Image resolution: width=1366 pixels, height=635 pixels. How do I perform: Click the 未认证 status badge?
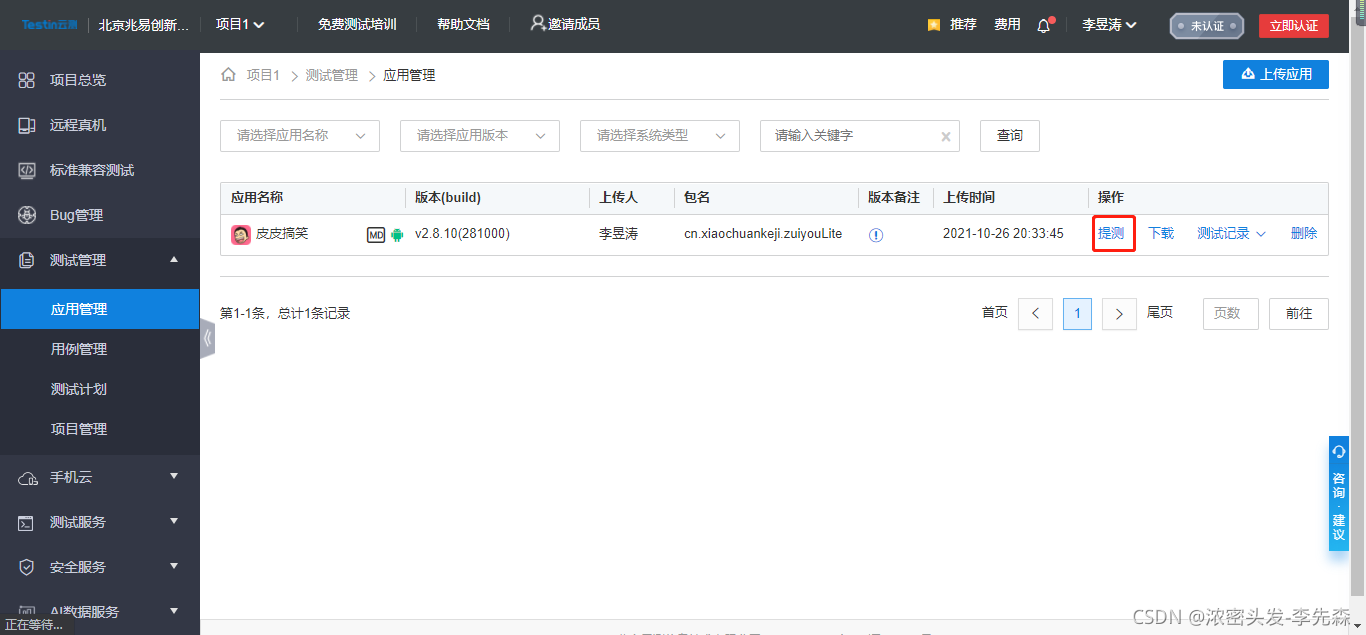[x=1206, y=26]
